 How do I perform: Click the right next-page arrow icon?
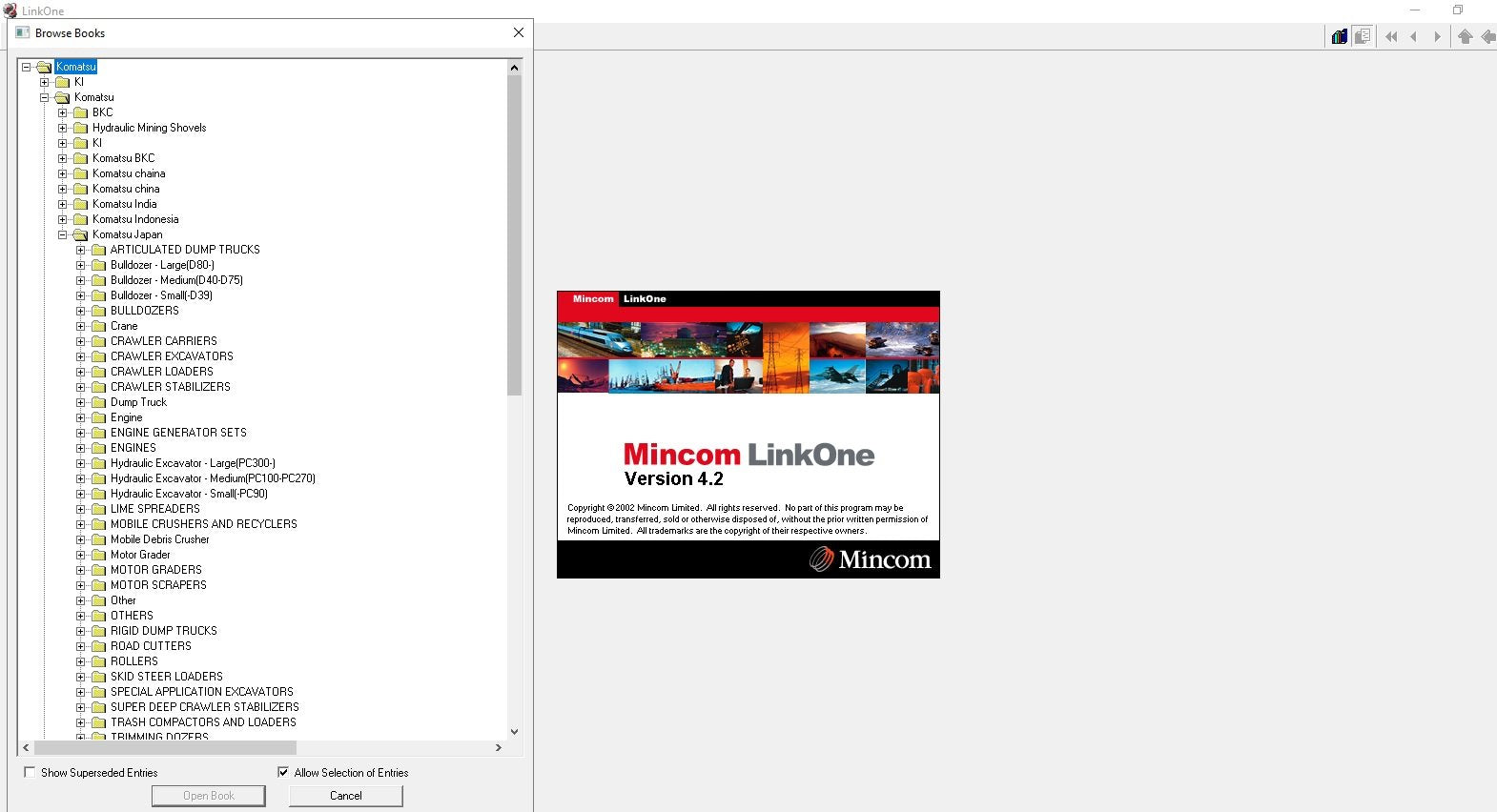click(1437, 37)
